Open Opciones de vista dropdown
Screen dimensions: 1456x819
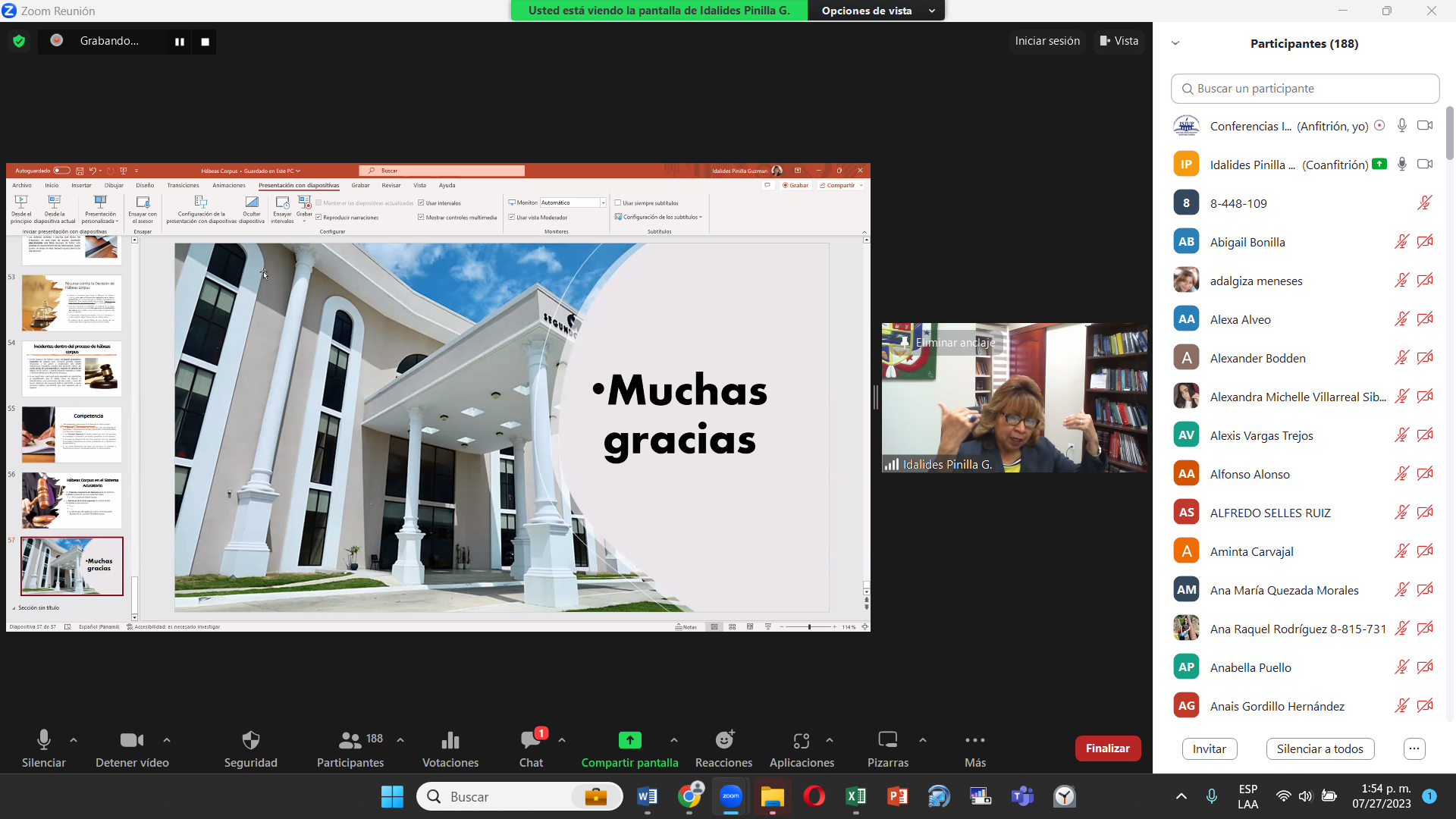point(877,11)
